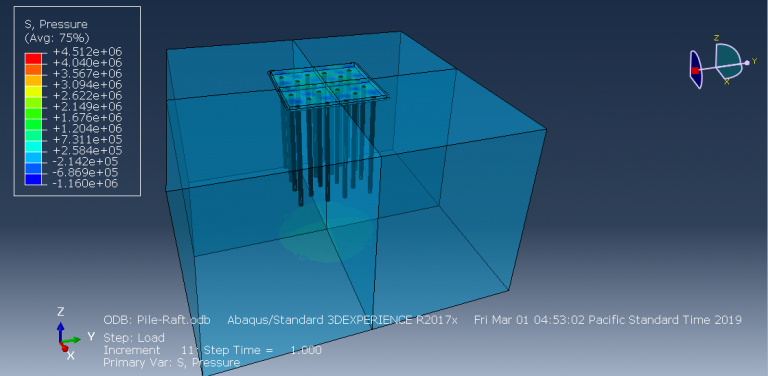
Task: Select the cyan swatch +2.584e+05
Action: pos(33,146)
